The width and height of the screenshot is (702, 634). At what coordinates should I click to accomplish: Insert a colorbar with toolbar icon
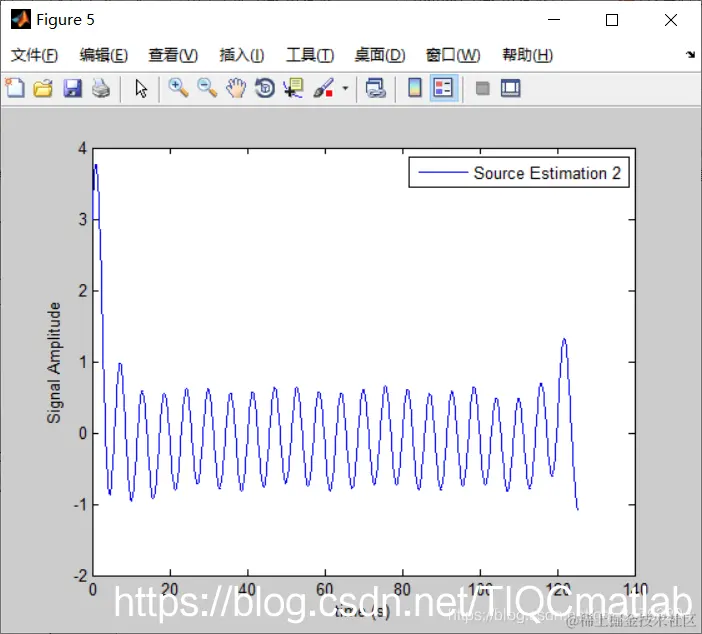click(x=415, y=88)
